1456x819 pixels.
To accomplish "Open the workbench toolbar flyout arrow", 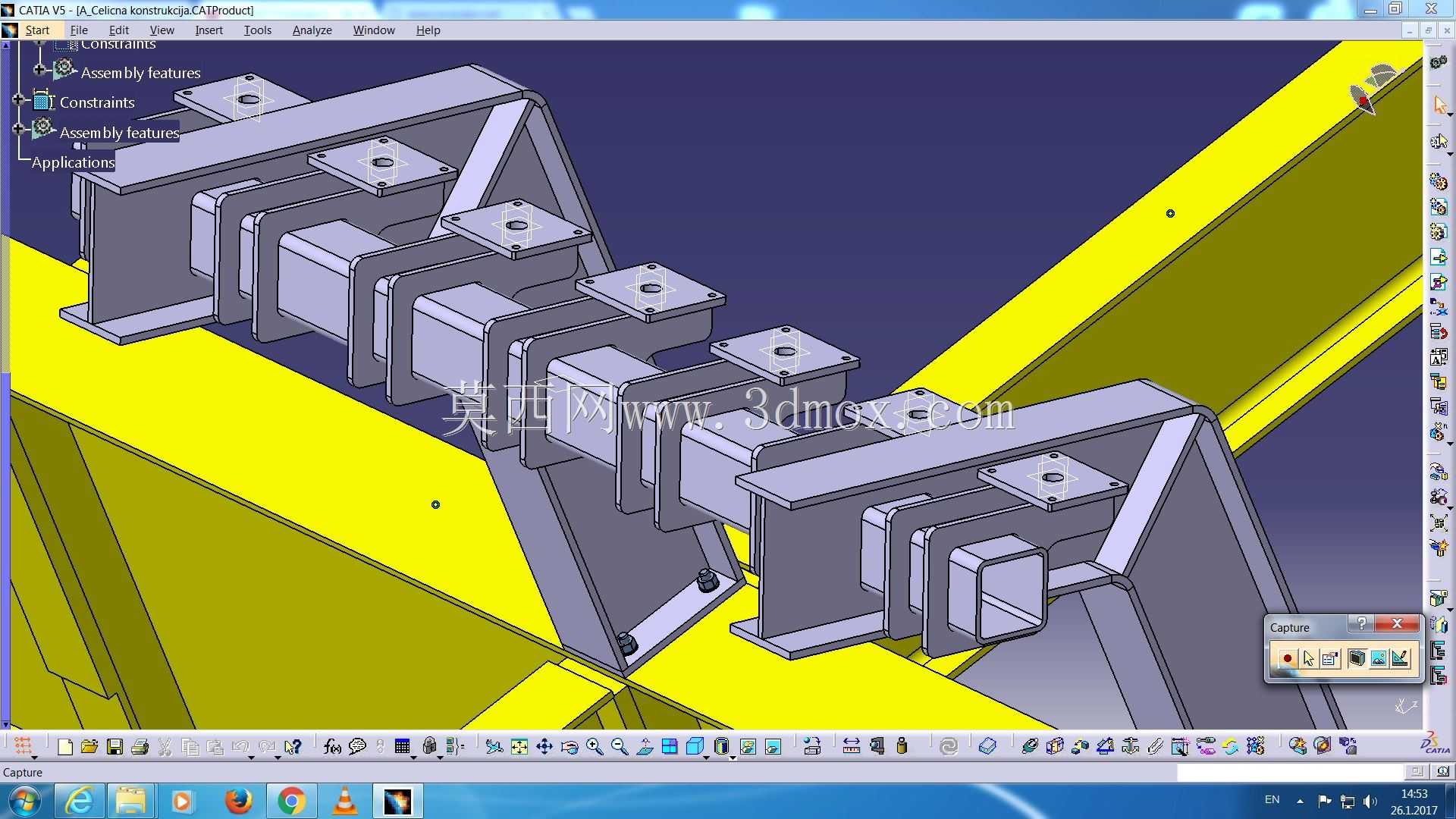I will click(34, 757).
